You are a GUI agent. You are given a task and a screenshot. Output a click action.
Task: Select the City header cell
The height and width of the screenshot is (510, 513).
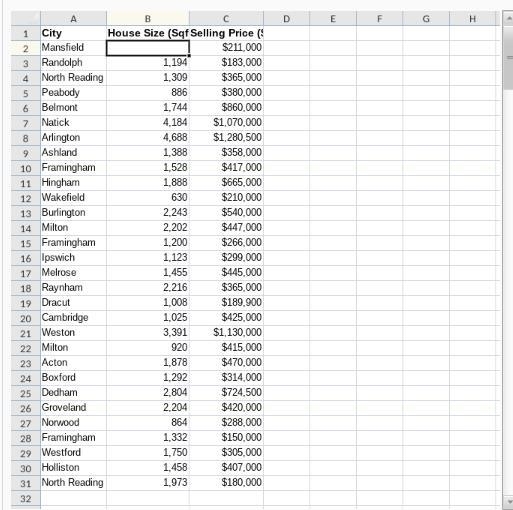coord(73,33)
